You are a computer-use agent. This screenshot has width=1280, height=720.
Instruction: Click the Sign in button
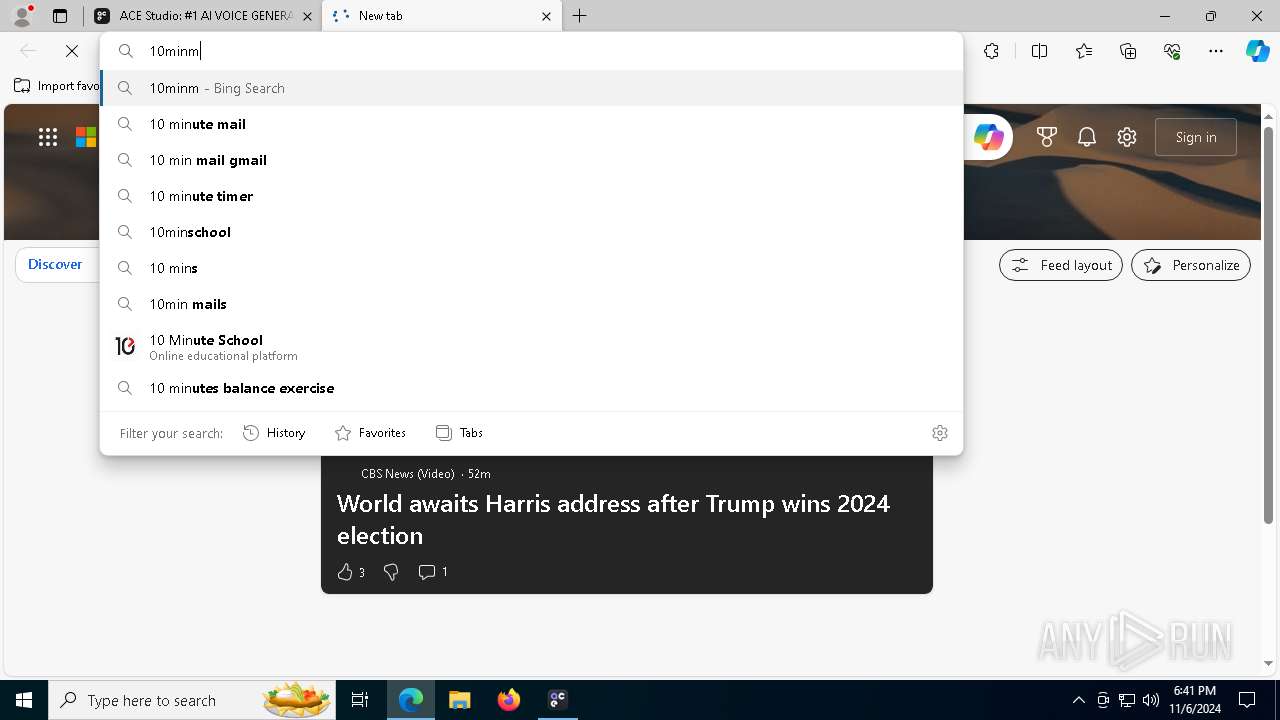click(1196, 137)
